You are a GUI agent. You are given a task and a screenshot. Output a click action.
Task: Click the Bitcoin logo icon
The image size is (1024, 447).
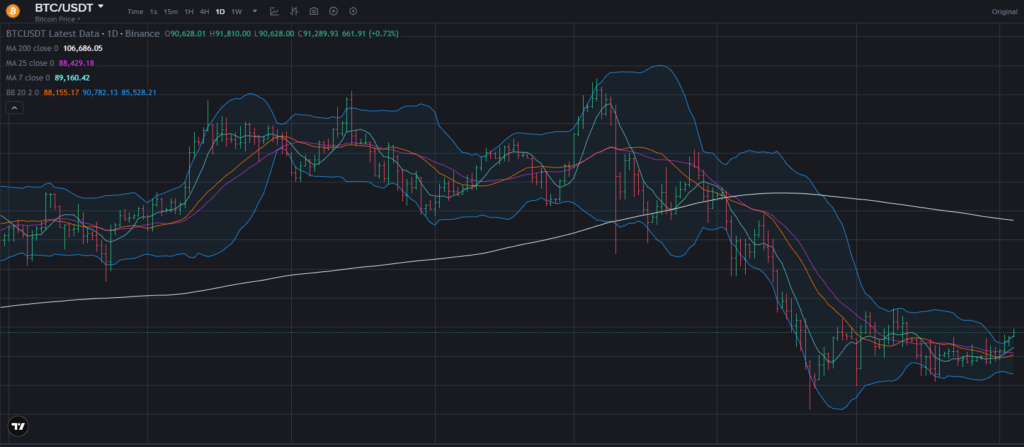(x=14, y=10)
